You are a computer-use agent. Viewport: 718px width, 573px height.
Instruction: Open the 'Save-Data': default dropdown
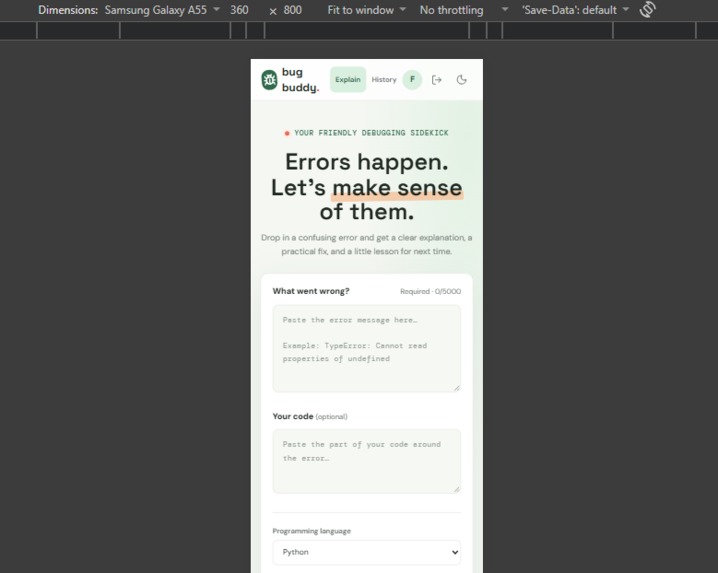pyautogui.click(x=575, y=10)
